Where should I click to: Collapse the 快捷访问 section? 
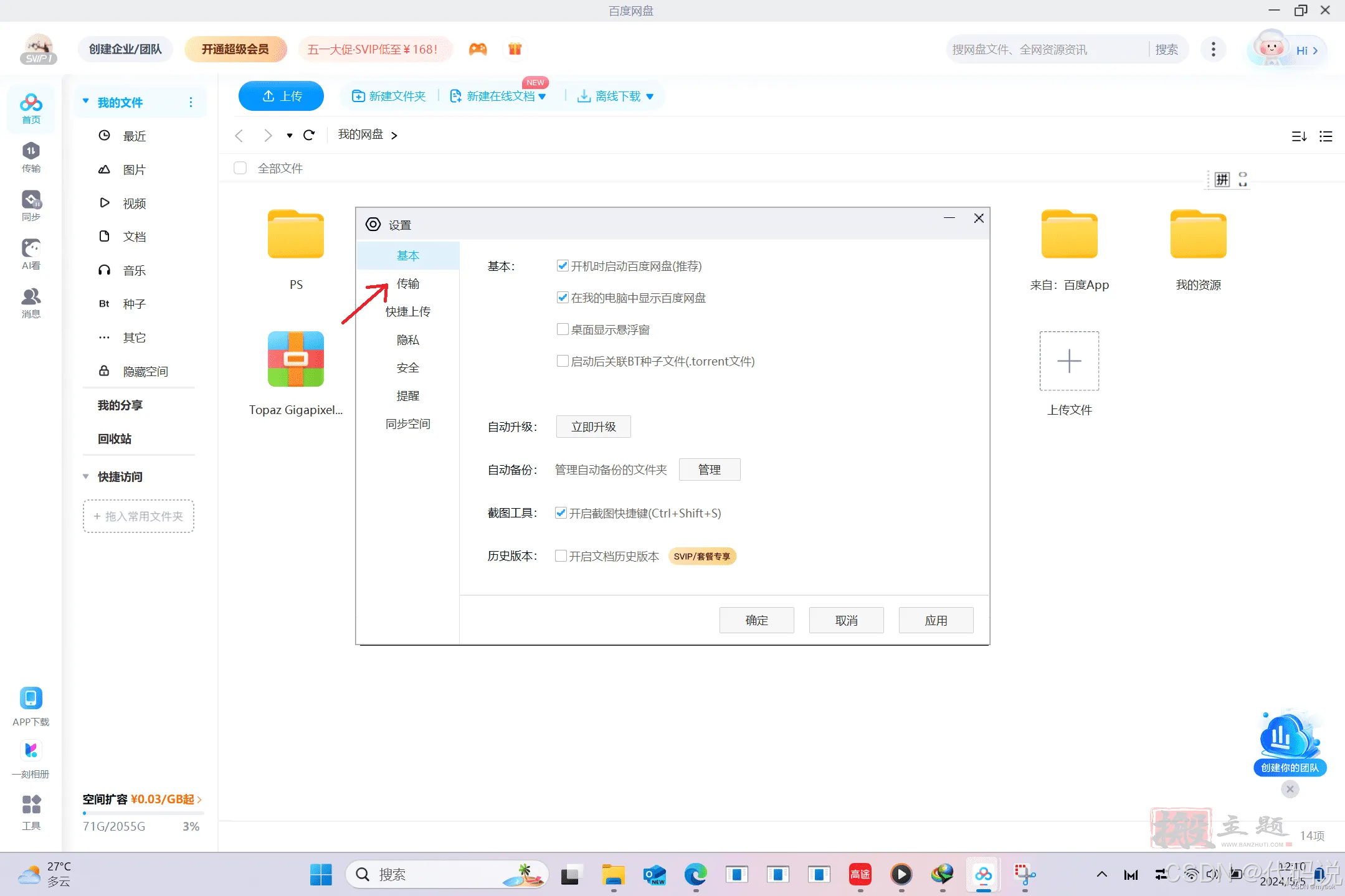click(x=86, y=476)
